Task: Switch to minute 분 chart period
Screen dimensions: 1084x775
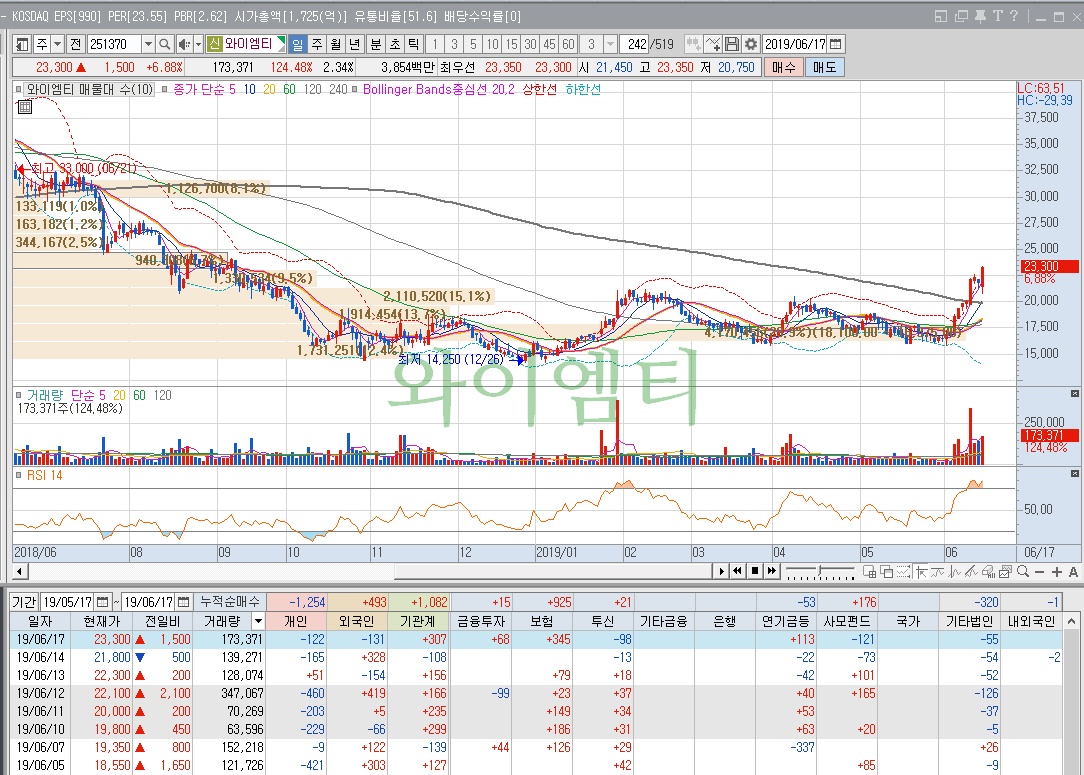Action: tap(376, 44)
